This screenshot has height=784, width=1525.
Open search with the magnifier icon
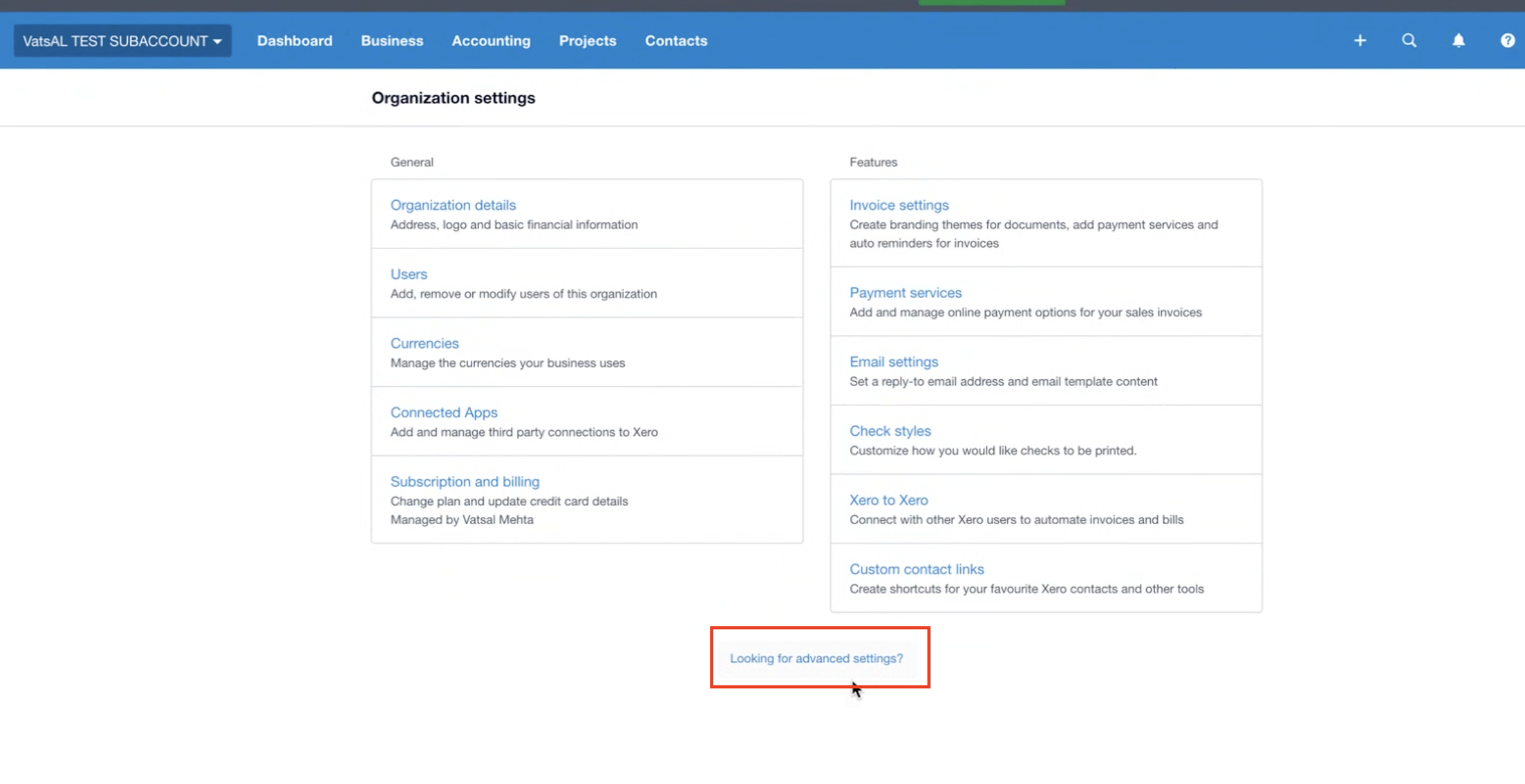pyautogui.click(x=1409, y=41)
